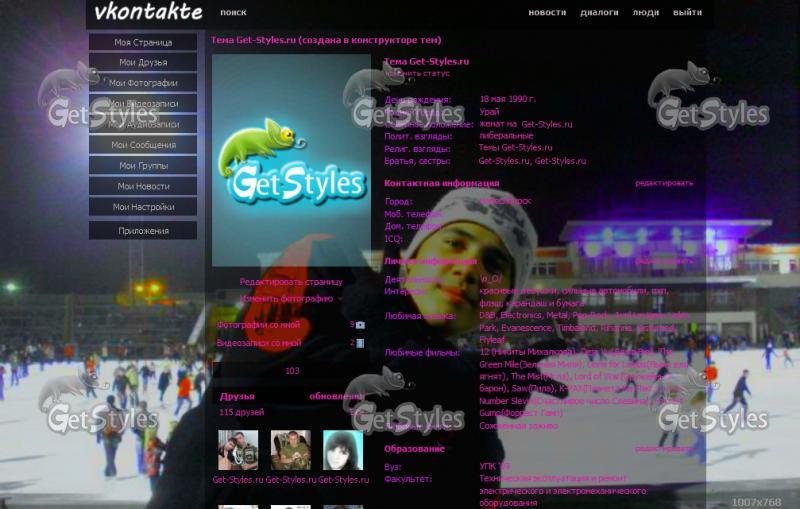This screenshot has height=509, width=800.
Task: Open the video icon beside Видеозаписи со мной
Action: coord(360,343)
